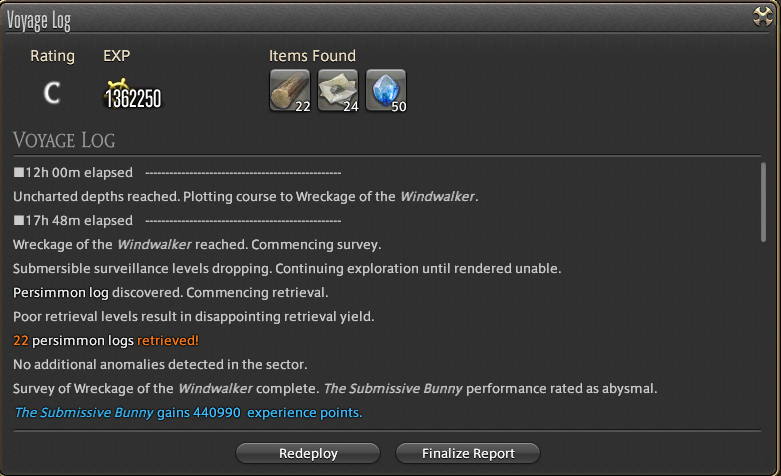Click the persimmon log item icon

point(290,90)
